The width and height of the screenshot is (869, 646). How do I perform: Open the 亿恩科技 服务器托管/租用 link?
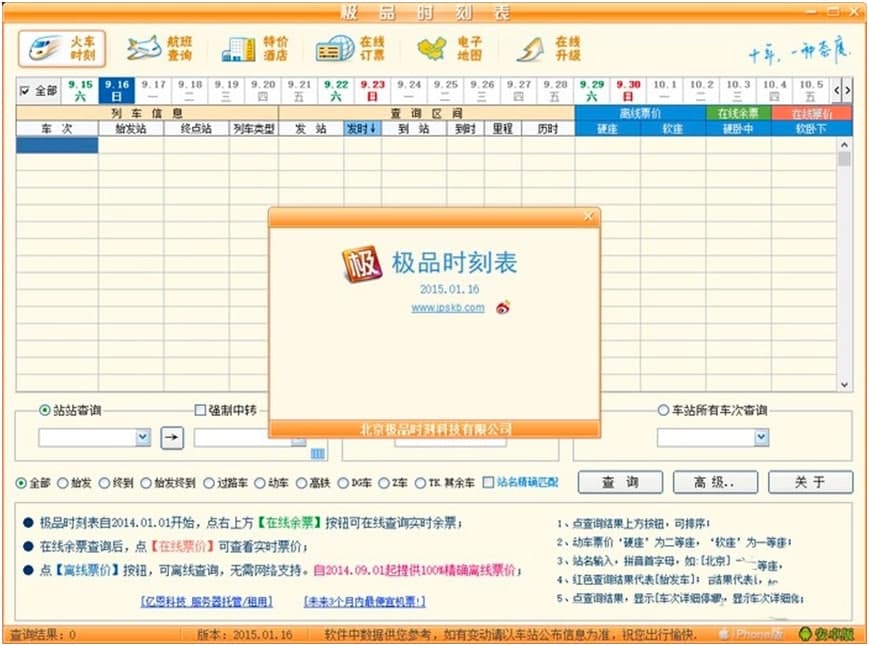coord(207,601)
